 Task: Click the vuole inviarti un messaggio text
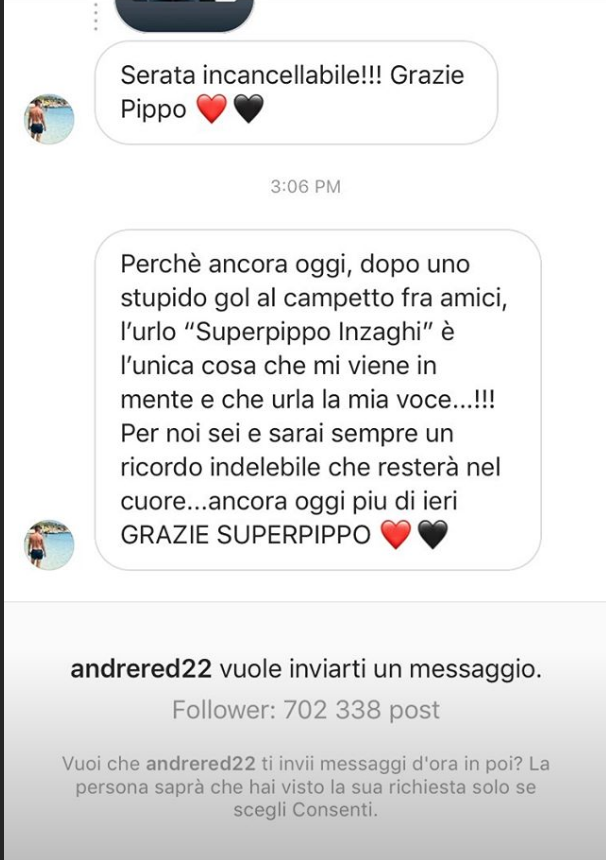[381, 669]
